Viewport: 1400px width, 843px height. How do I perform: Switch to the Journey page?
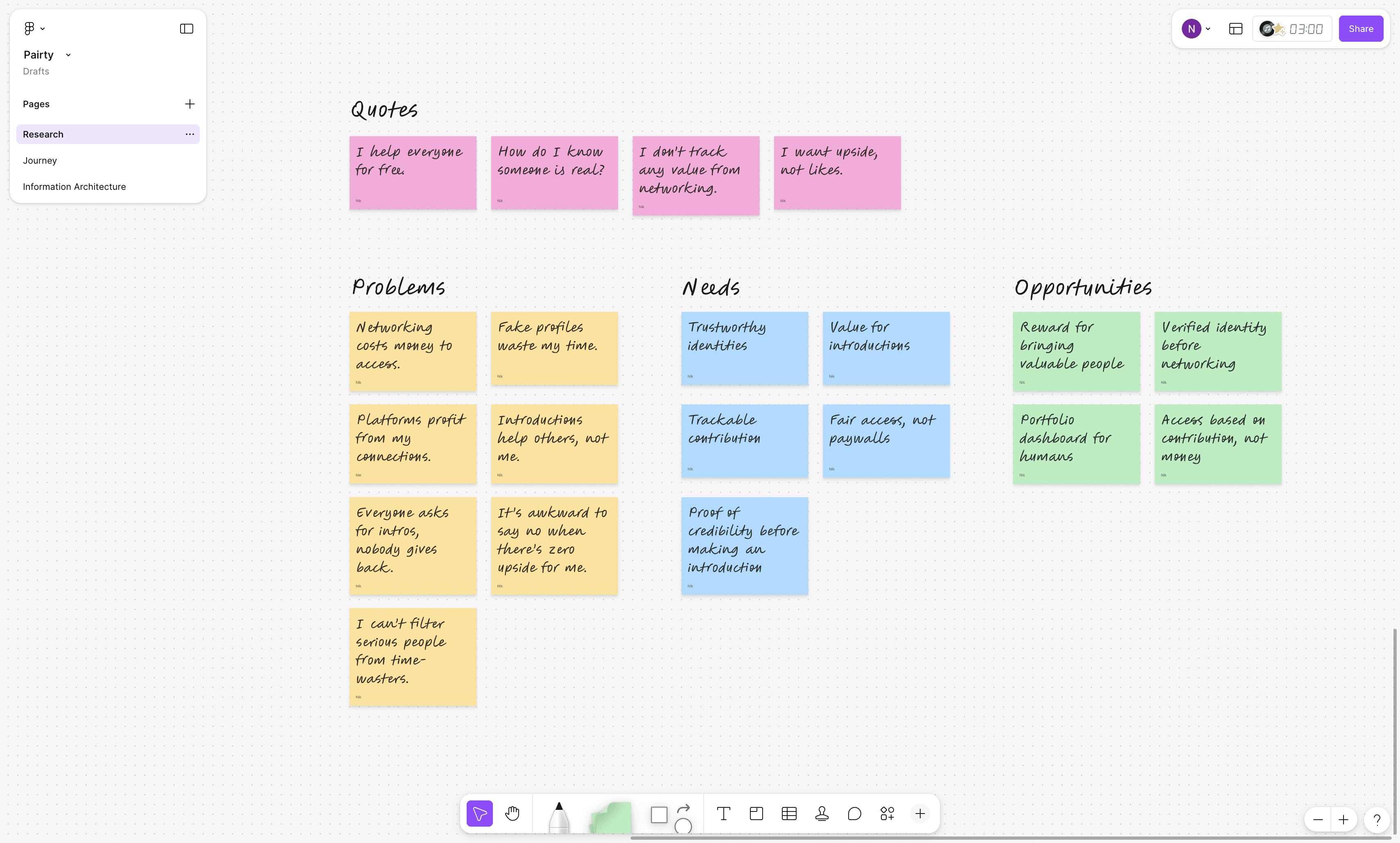[x=40, y=161]
